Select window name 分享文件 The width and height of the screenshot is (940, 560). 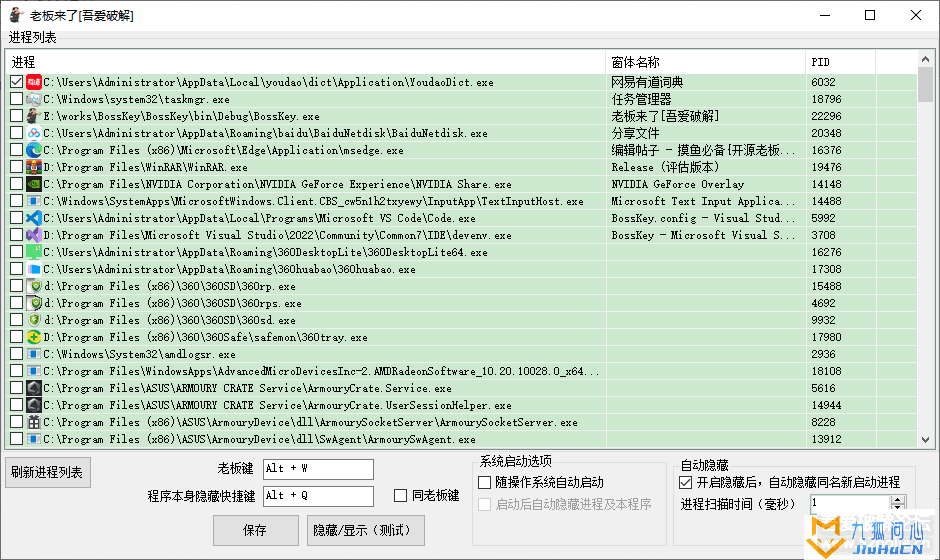pyautogui.click(x=635, y=133)
